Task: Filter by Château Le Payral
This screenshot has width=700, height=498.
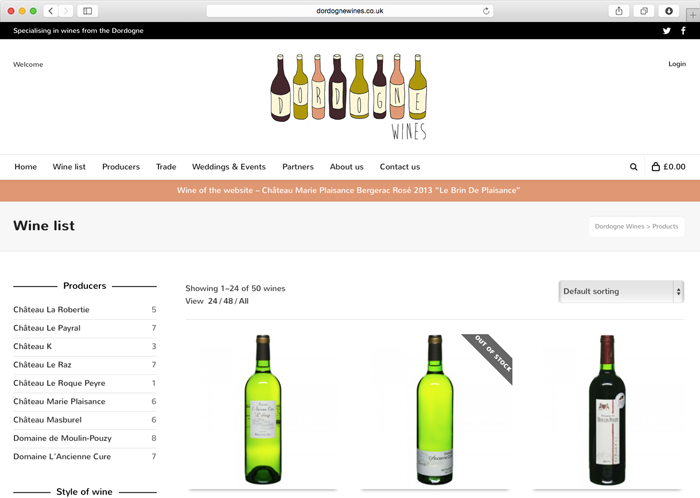Action: pos(47,328)
